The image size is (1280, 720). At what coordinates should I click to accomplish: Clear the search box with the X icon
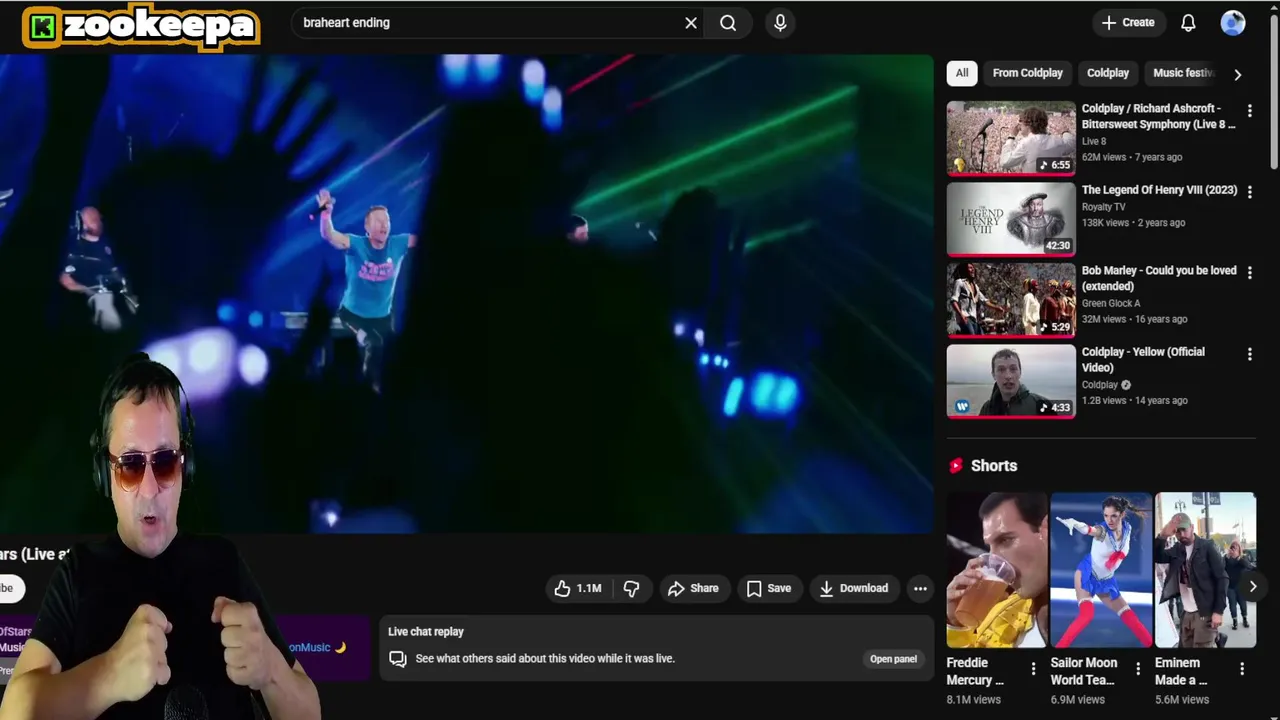pyautogui.click(x=691, y=23)
